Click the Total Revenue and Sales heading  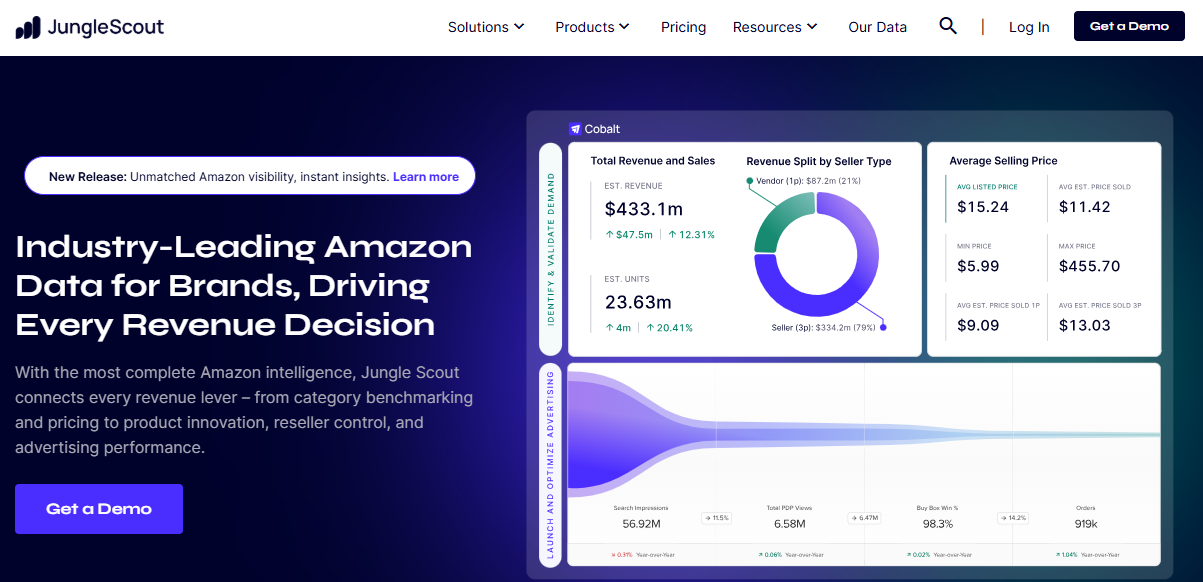(x=653, y=160)
